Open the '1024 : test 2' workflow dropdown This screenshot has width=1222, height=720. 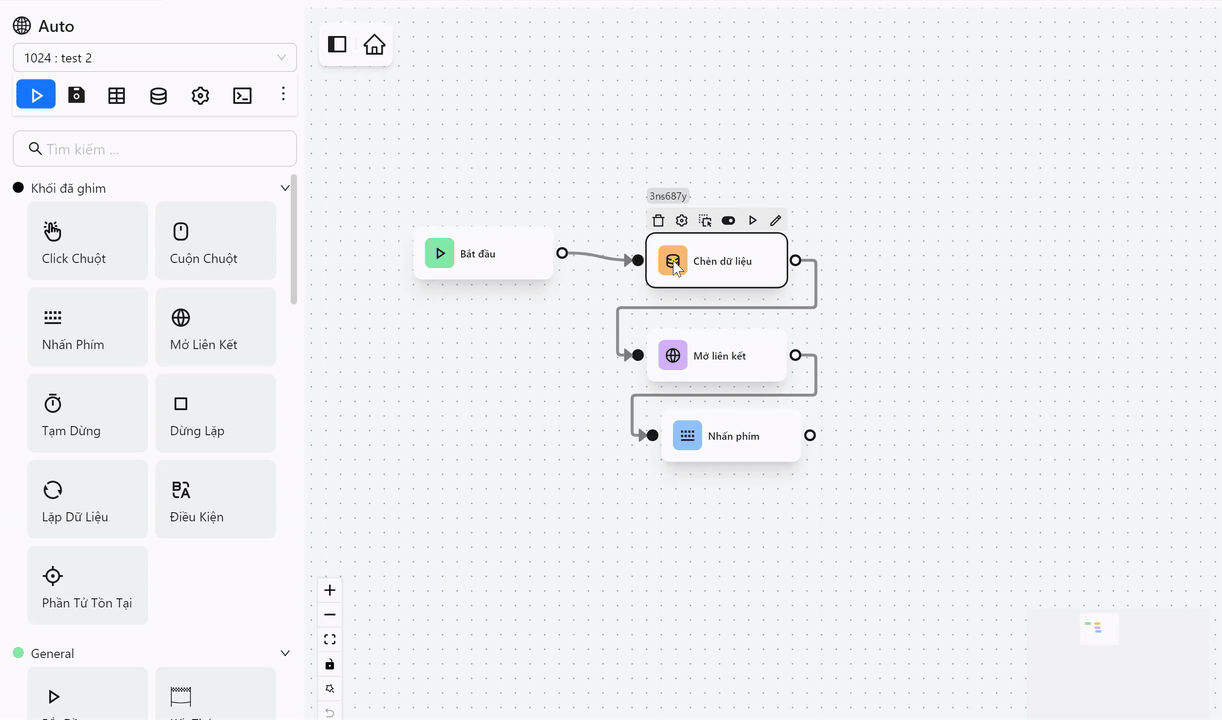[x=155, y=58]
